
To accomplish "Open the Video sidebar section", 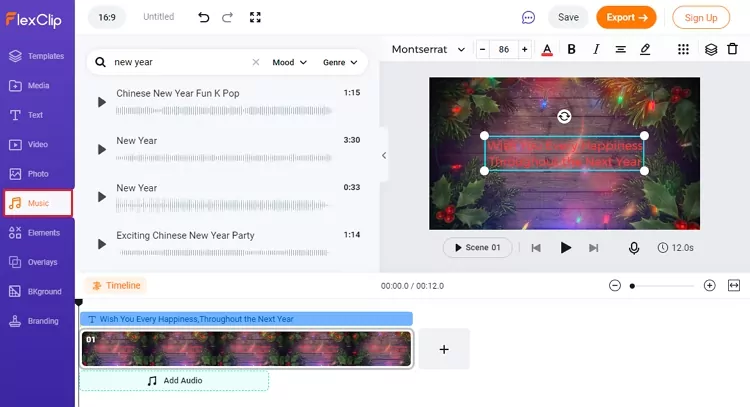I will click(29, 144).
